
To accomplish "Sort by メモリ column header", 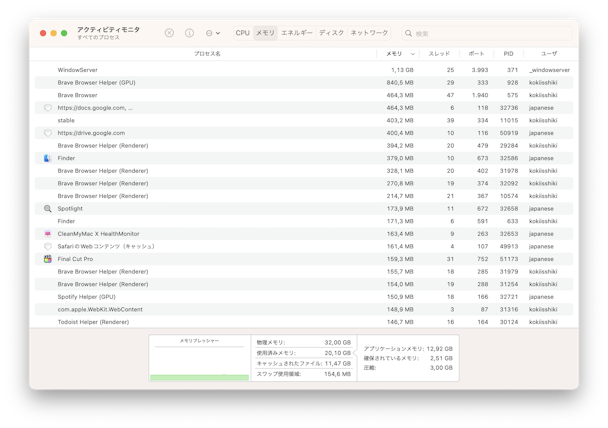I will (394, 54).
